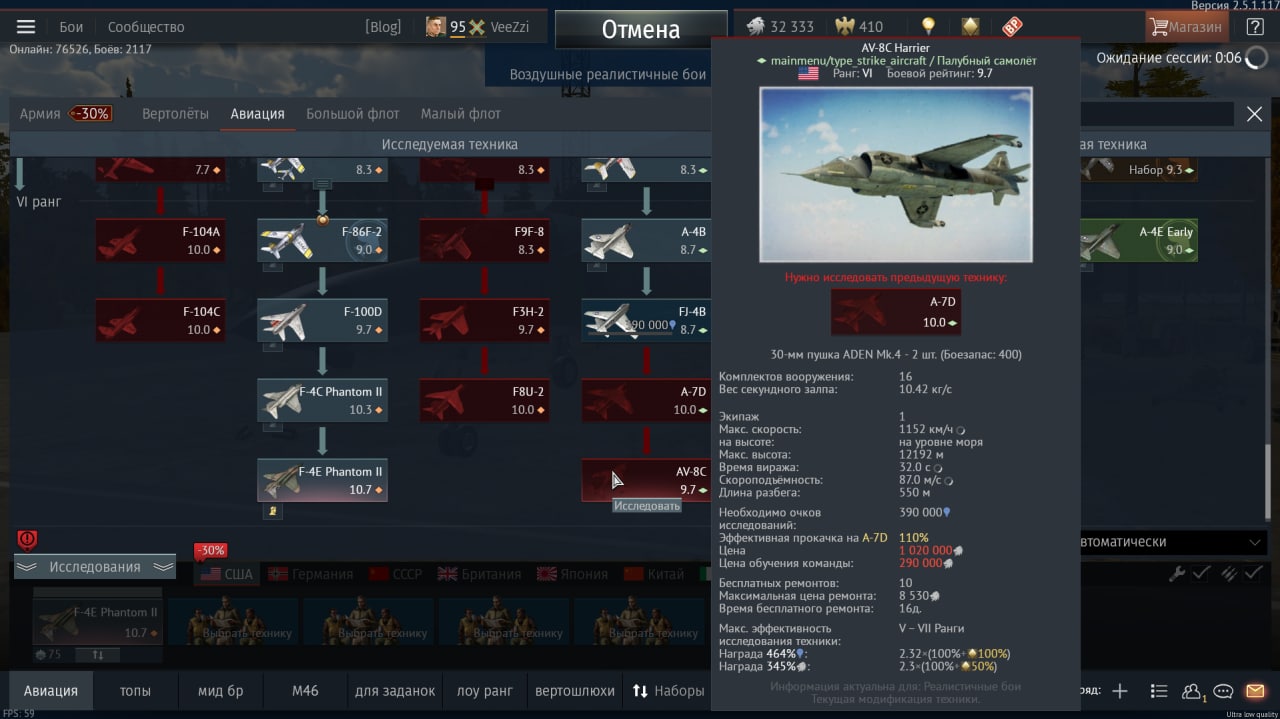The width and height of the screenshot is (1280, 719).
Task: Select the F9F-8 aircraft card
Action: [x=484, y=241]
